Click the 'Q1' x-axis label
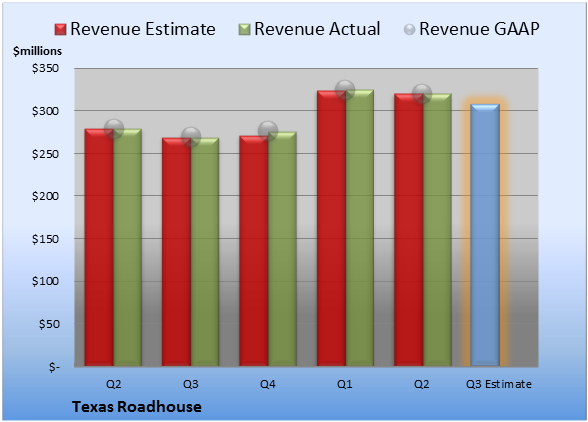This screenshot has width=588, height=422. [345, 384]
